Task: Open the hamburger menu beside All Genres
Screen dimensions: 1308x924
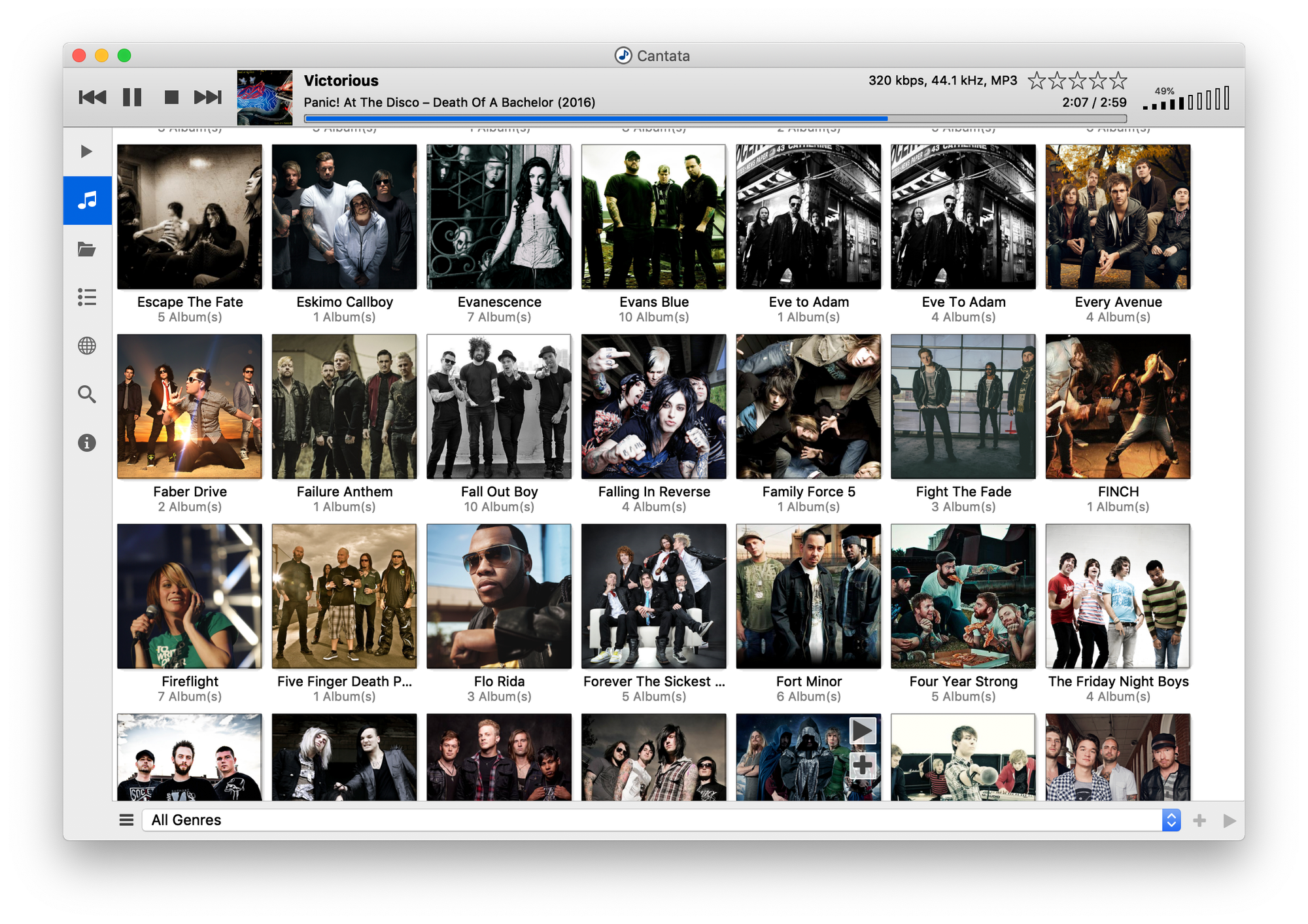Action: tap(126, 820)
